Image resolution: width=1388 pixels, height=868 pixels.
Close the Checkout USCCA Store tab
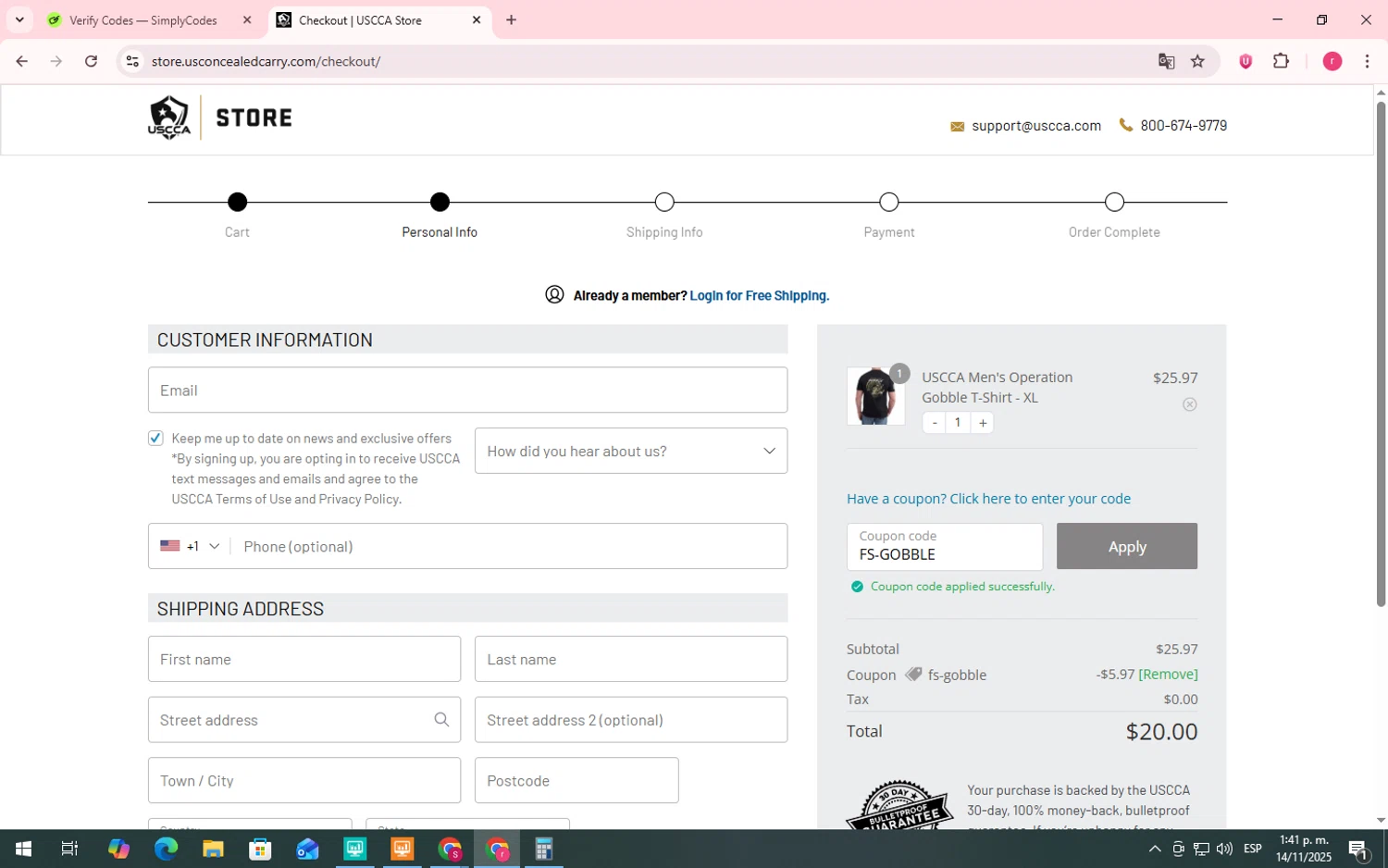477,19
